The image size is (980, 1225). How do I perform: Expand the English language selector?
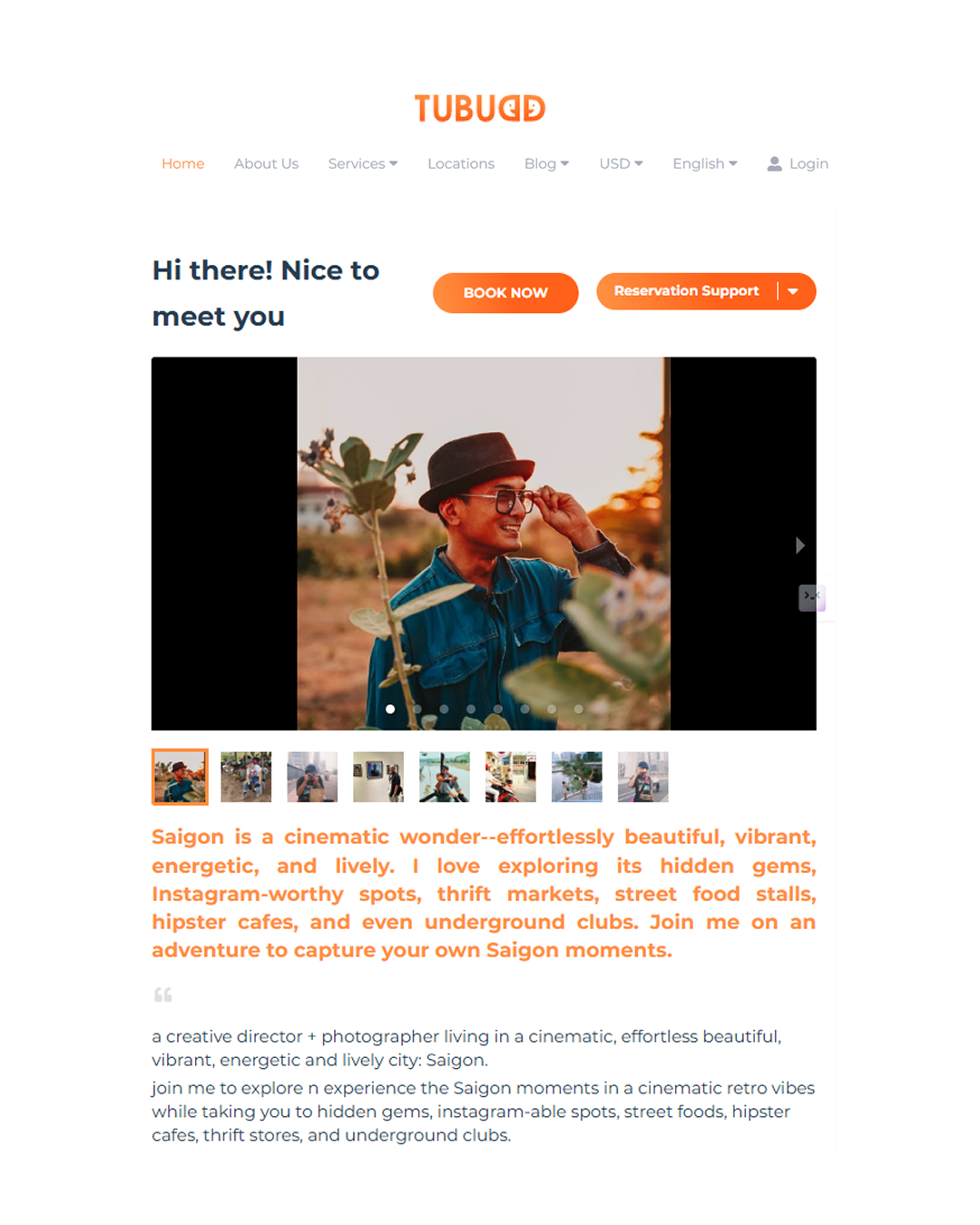705,163
